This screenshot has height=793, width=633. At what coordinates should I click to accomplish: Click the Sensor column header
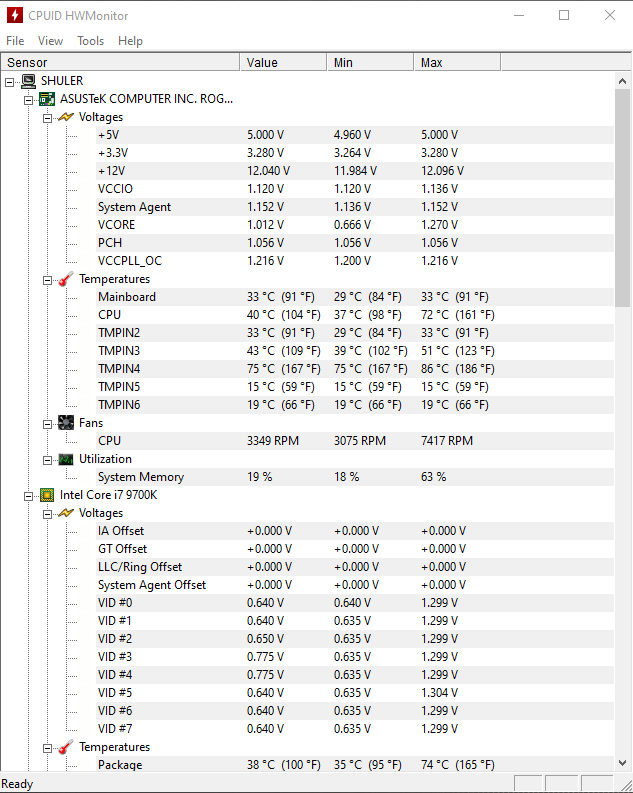(x=120, y=63)
